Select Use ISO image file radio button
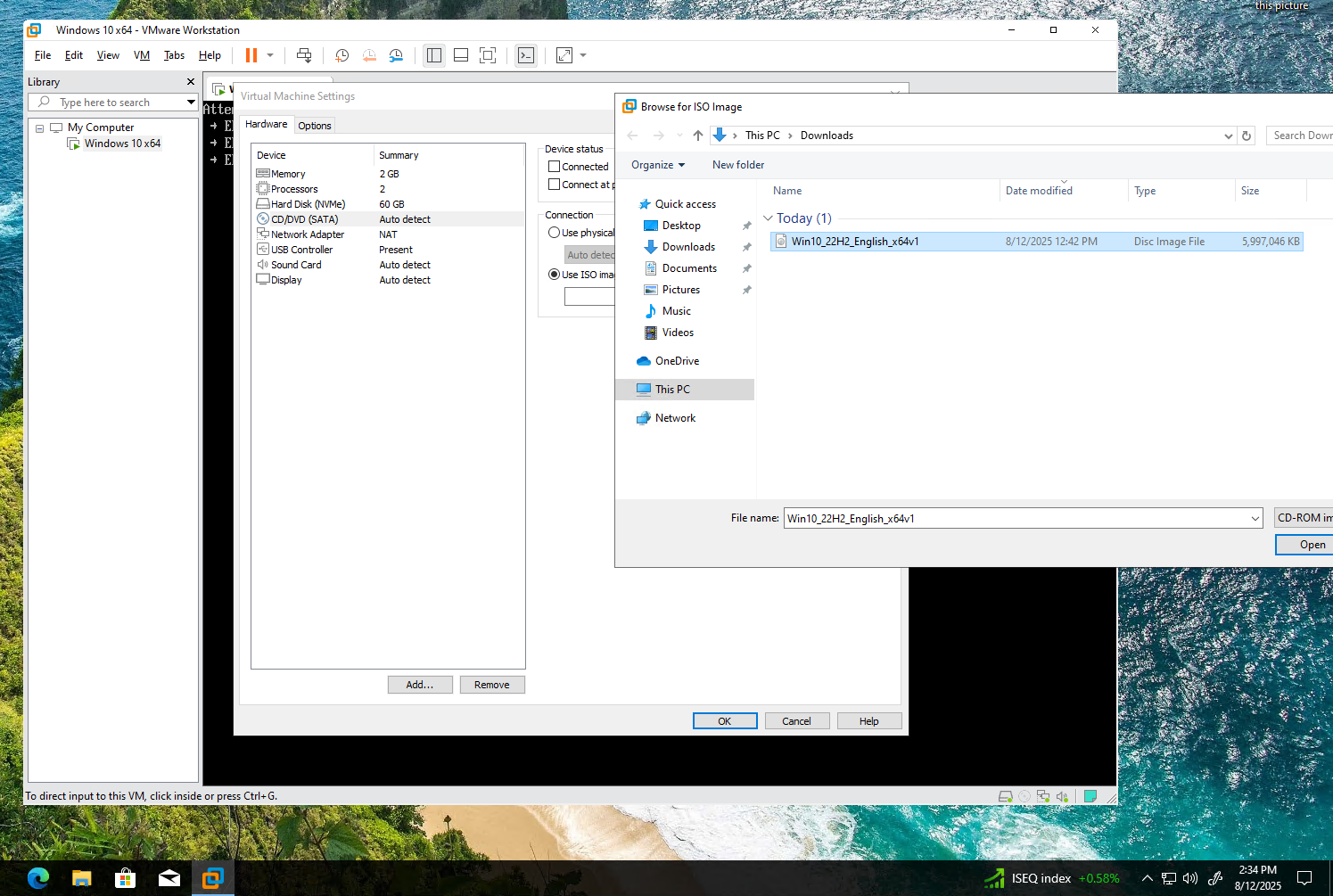This screenshot has width=1333, height=896. [x=554, y=275]
